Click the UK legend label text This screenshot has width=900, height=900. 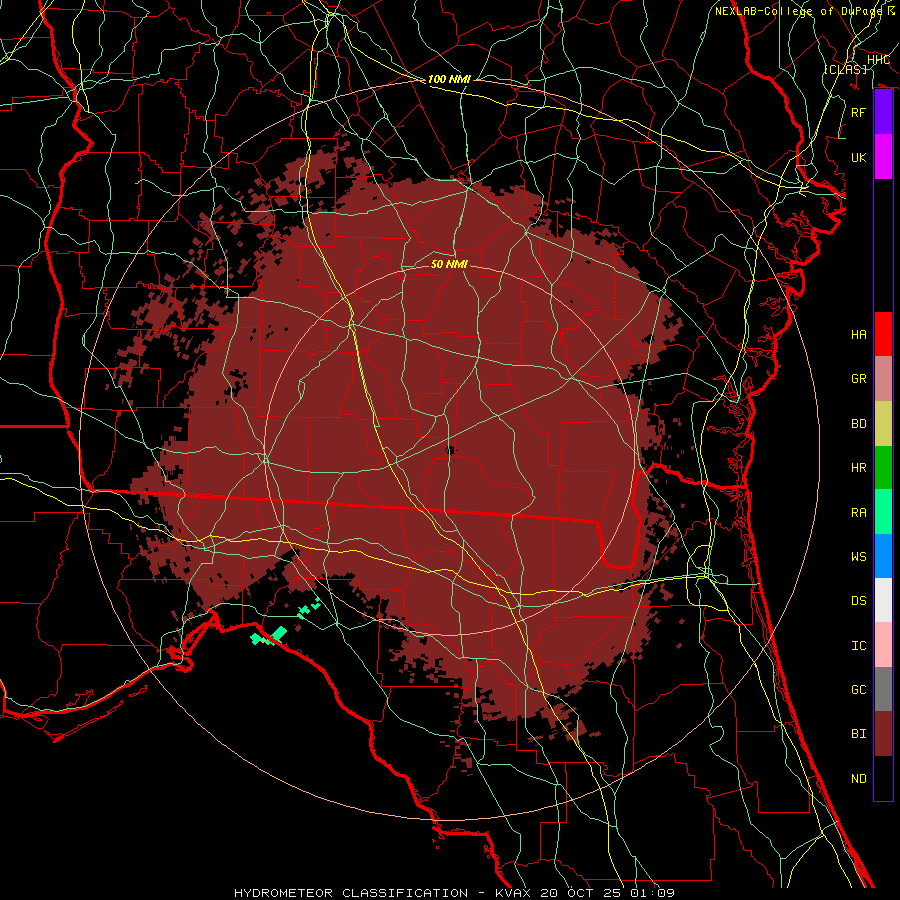pyautogui.click(x=858, y=157)
